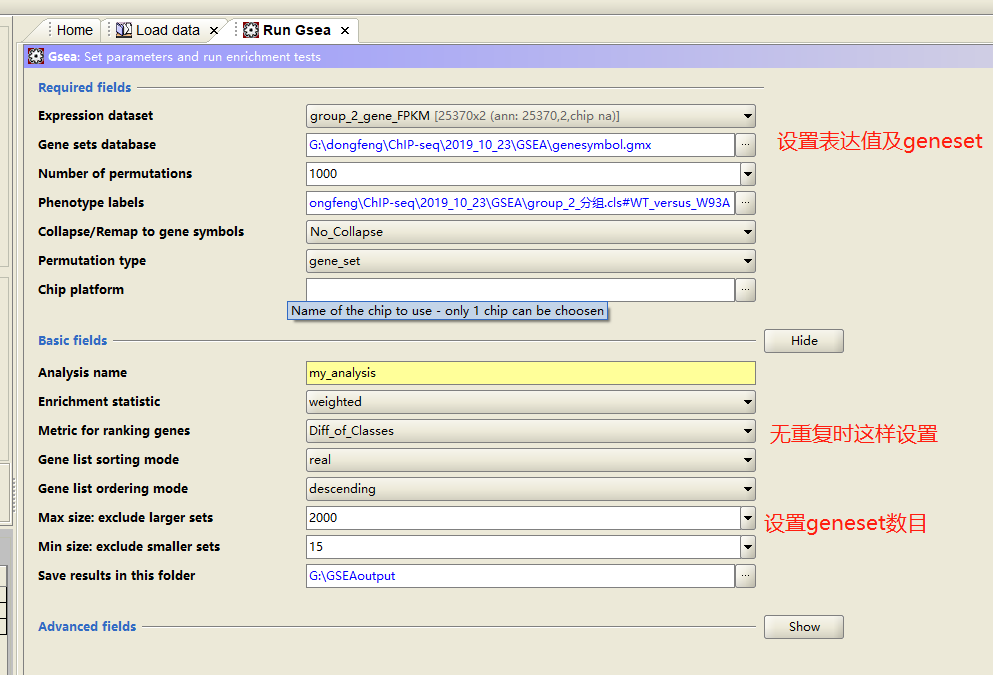
Task: Open the Permutation type dropdown
Action: pos(747,261)
